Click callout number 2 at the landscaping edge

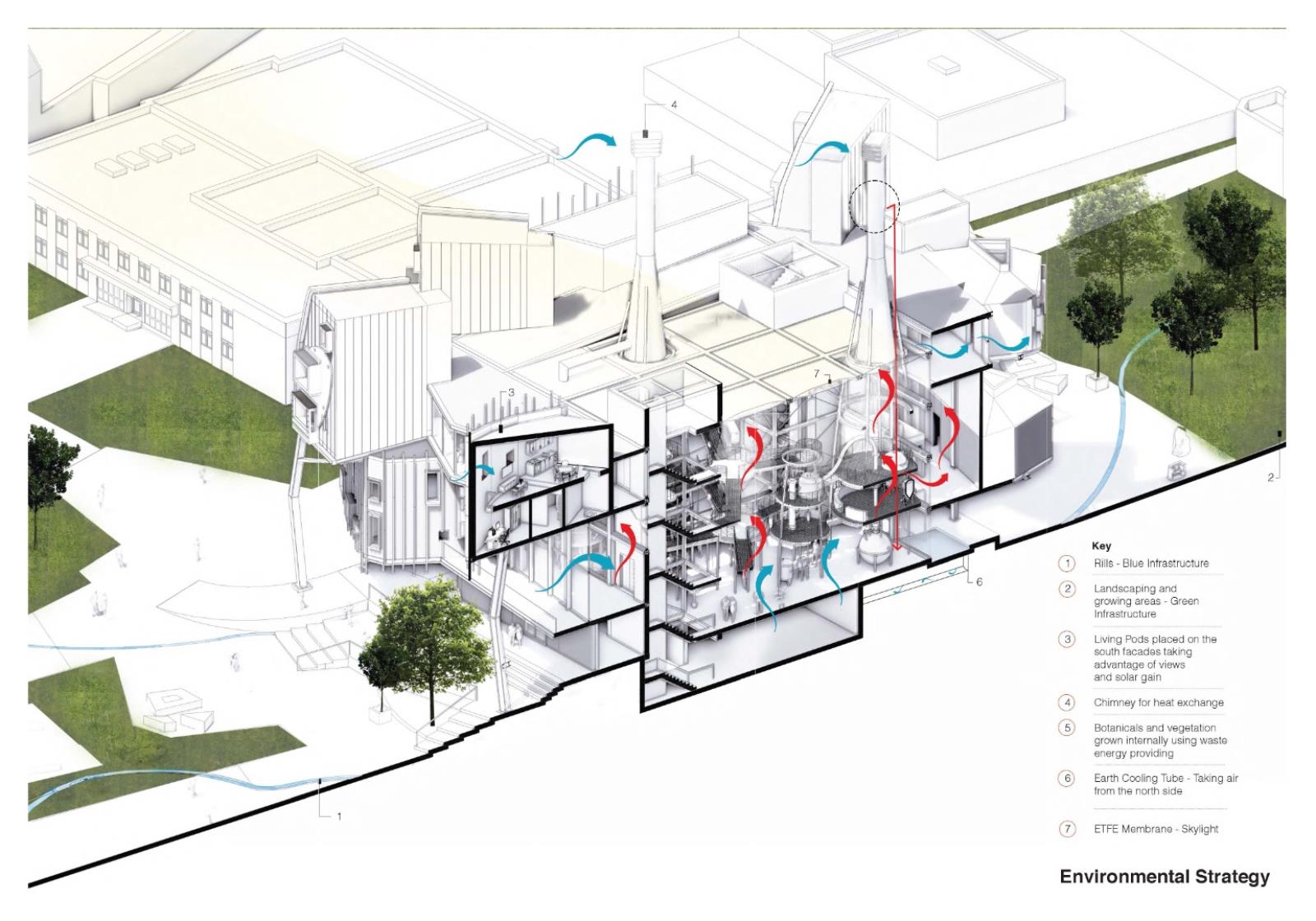(1270, 478)
